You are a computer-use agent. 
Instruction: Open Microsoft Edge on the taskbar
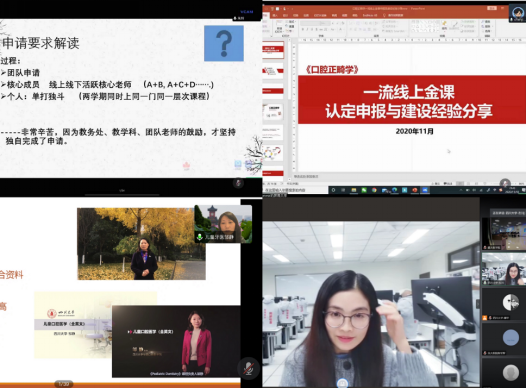395,190
